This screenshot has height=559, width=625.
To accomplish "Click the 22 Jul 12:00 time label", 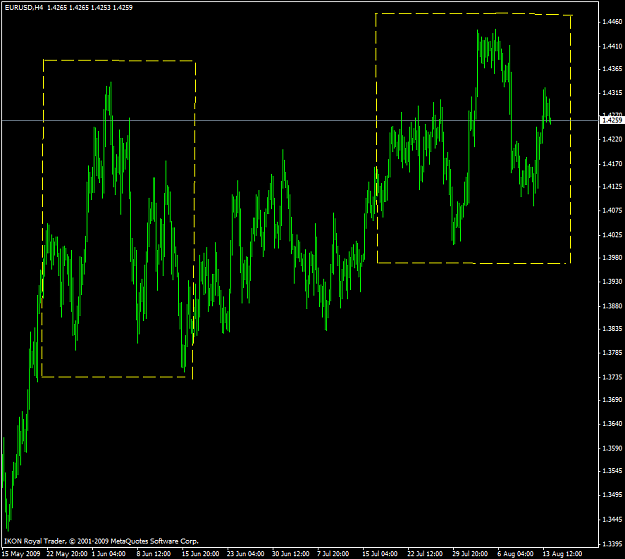I will click(x=425, y=554).
